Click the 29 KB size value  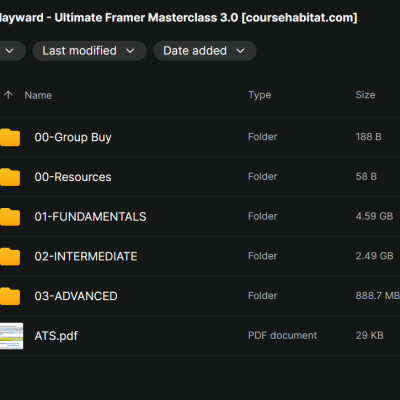369,335
